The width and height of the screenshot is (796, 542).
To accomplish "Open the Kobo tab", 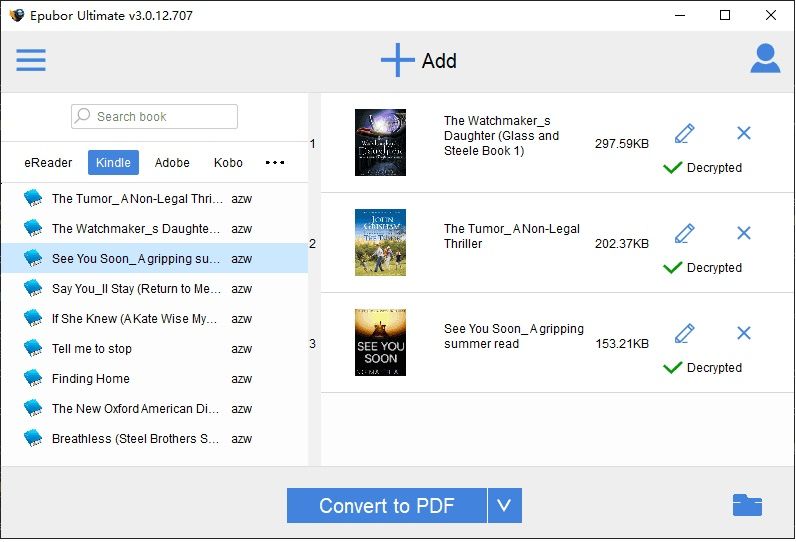I will [x=228, y=162].
